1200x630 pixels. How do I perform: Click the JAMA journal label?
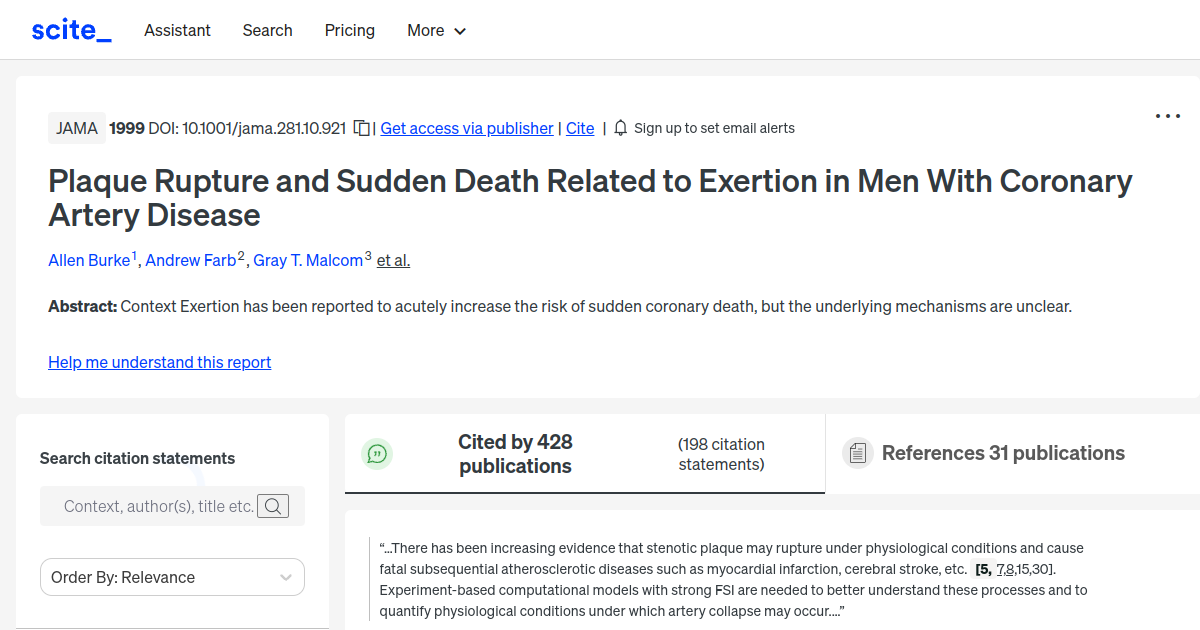[76, 128]
